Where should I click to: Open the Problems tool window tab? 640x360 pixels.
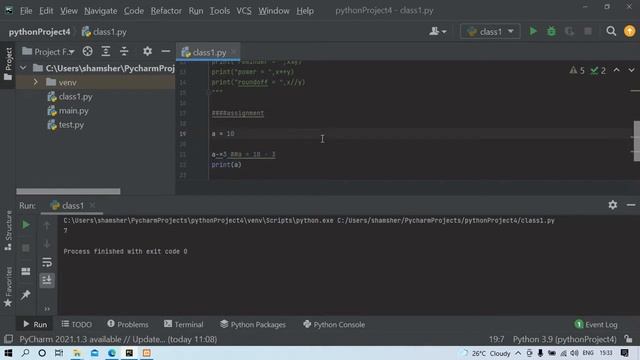point(128,324)
